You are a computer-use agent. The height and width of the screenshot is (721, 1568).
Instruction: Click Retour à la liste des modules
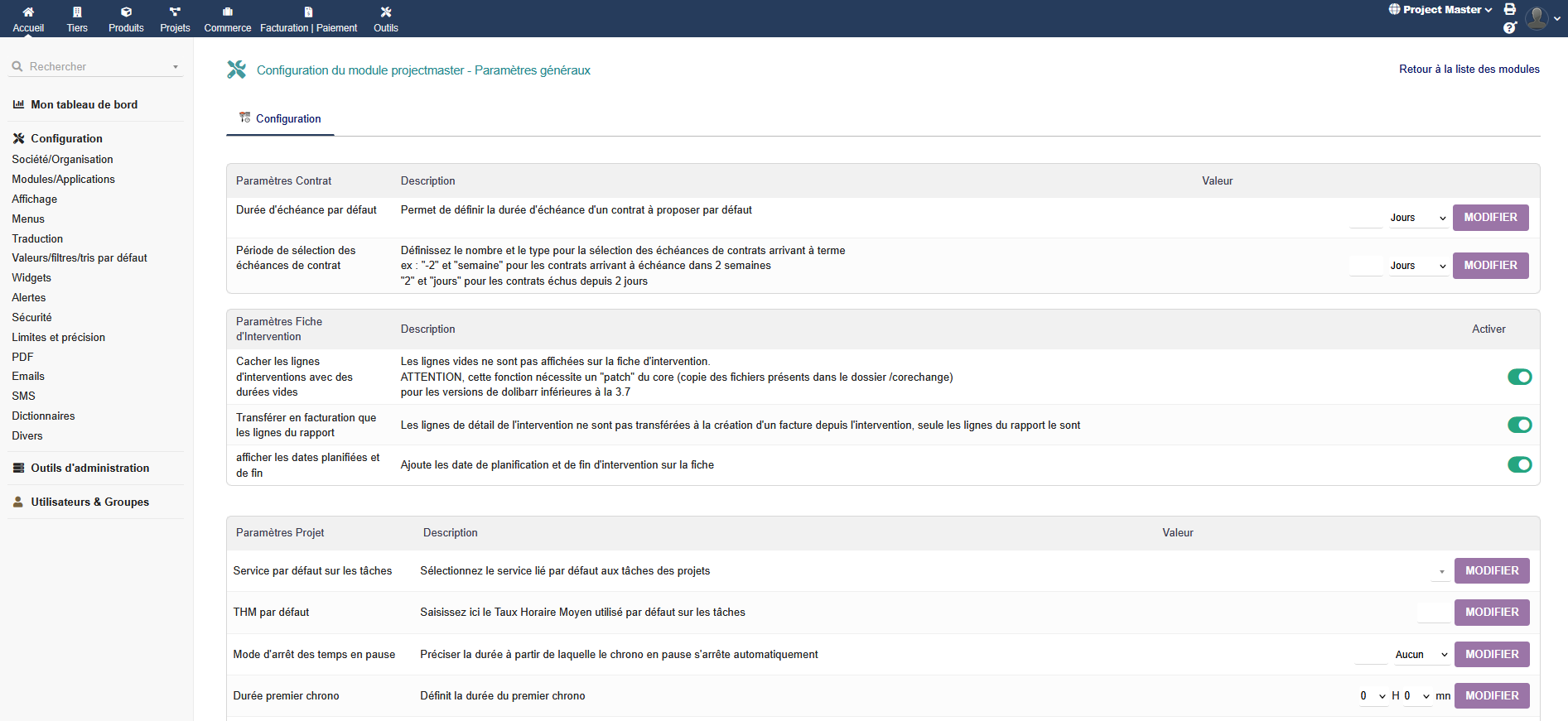click(1469, 70)
